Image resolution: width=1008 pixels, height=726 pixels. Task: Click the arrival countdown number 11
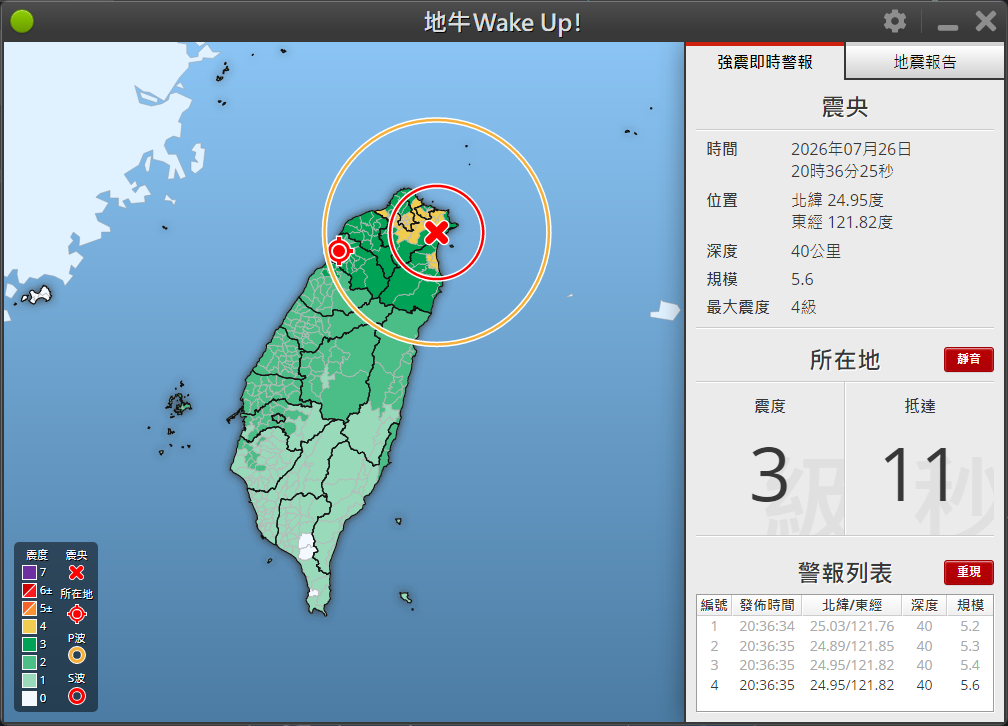point(917,476)
